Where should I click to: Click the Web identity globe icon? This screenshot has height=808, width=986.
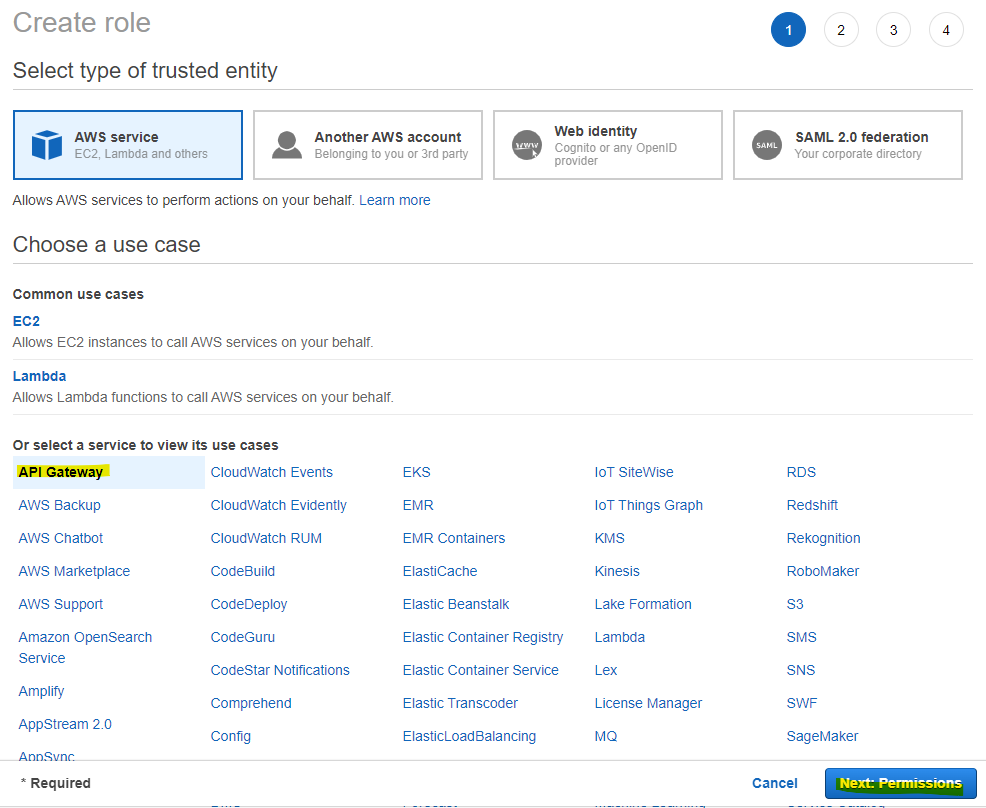pos(527,144)
